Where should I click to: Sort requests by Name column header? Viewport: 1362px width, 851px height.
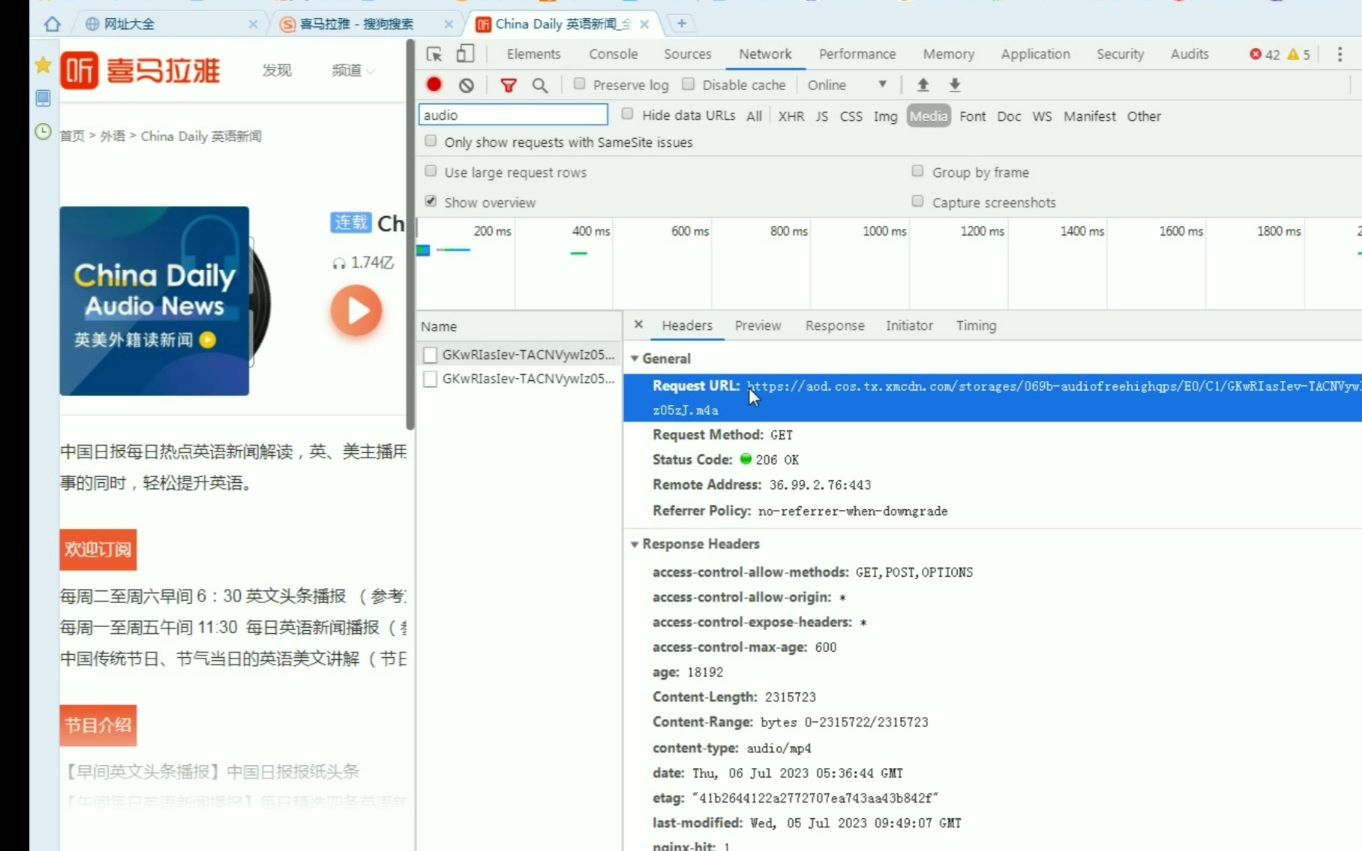coord(519,326)
